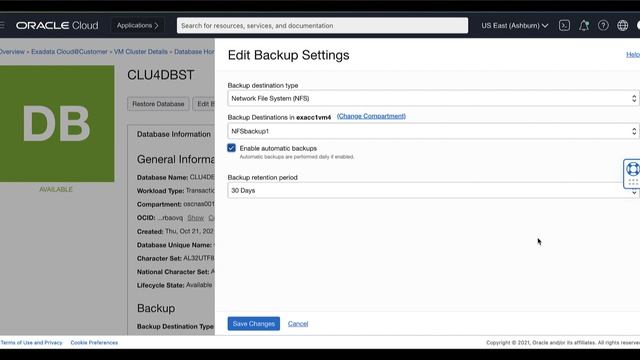The height and width of the screenshot is (360, 640).
Task: Click the Workload Type row
Action: pyautogui.click(x=176, y=191)
